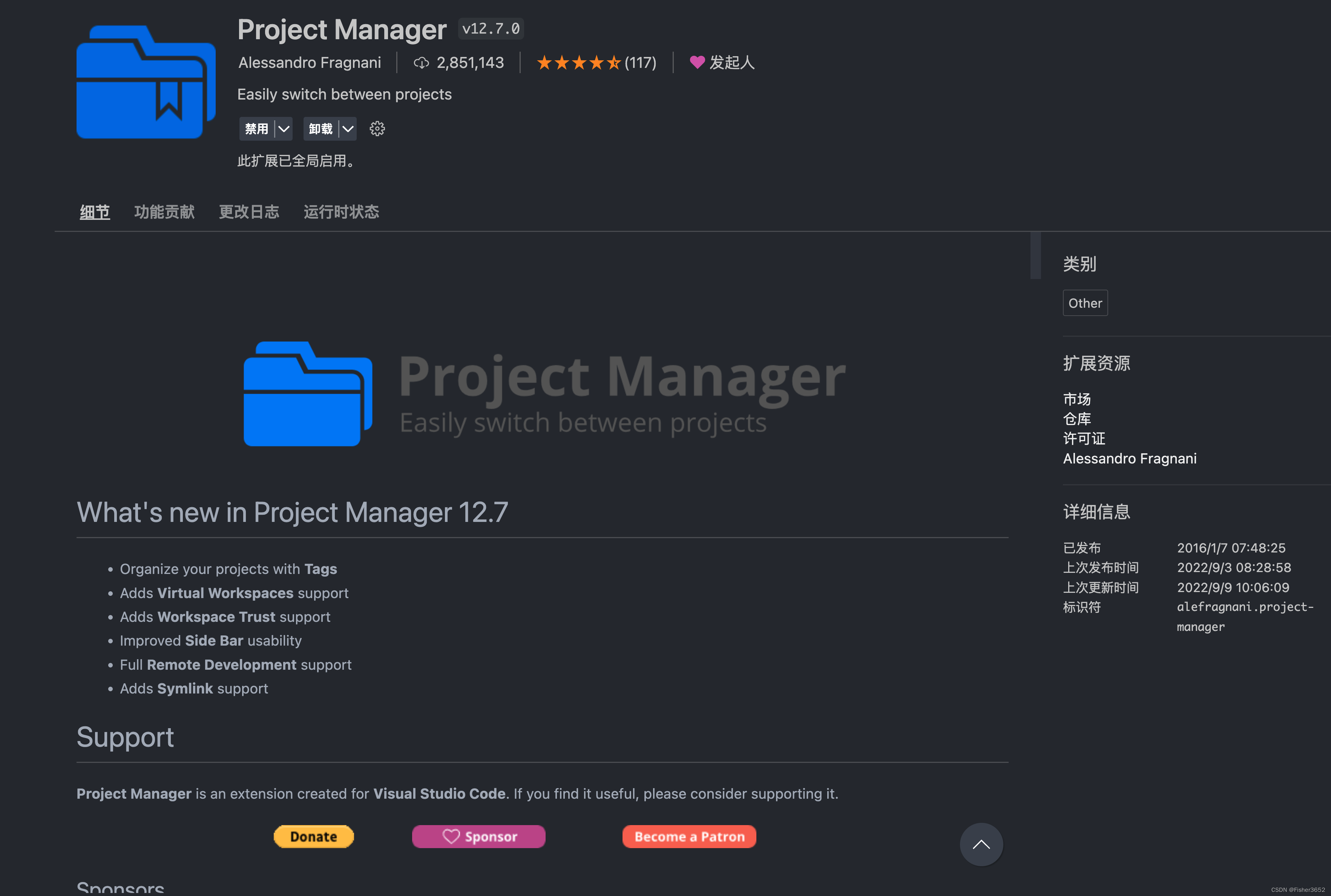Click the 详细信息 section heading
Viewport: 1331px width, 896px height.
pyautogui.click(x=1096, y=511)
